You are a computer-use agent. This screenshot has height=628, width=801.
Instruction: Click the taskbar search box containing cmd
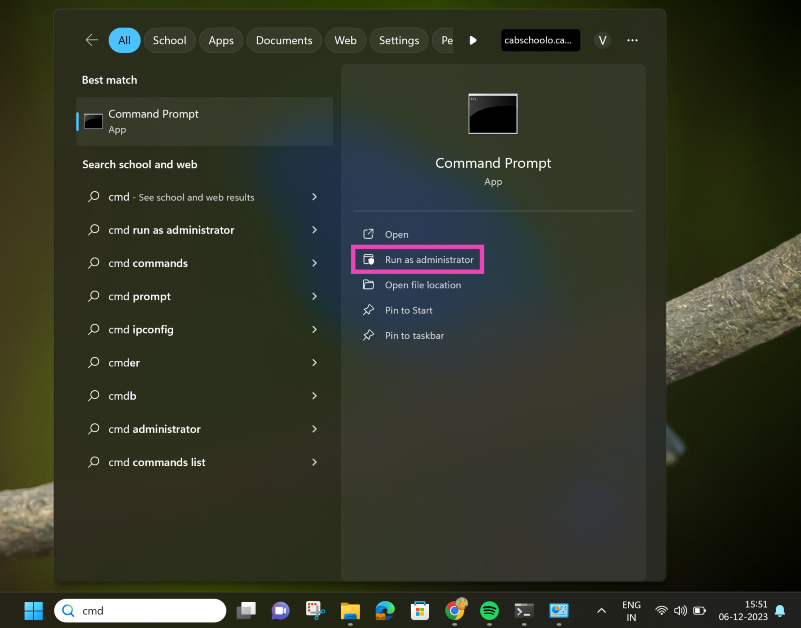[x=140, y=610]
